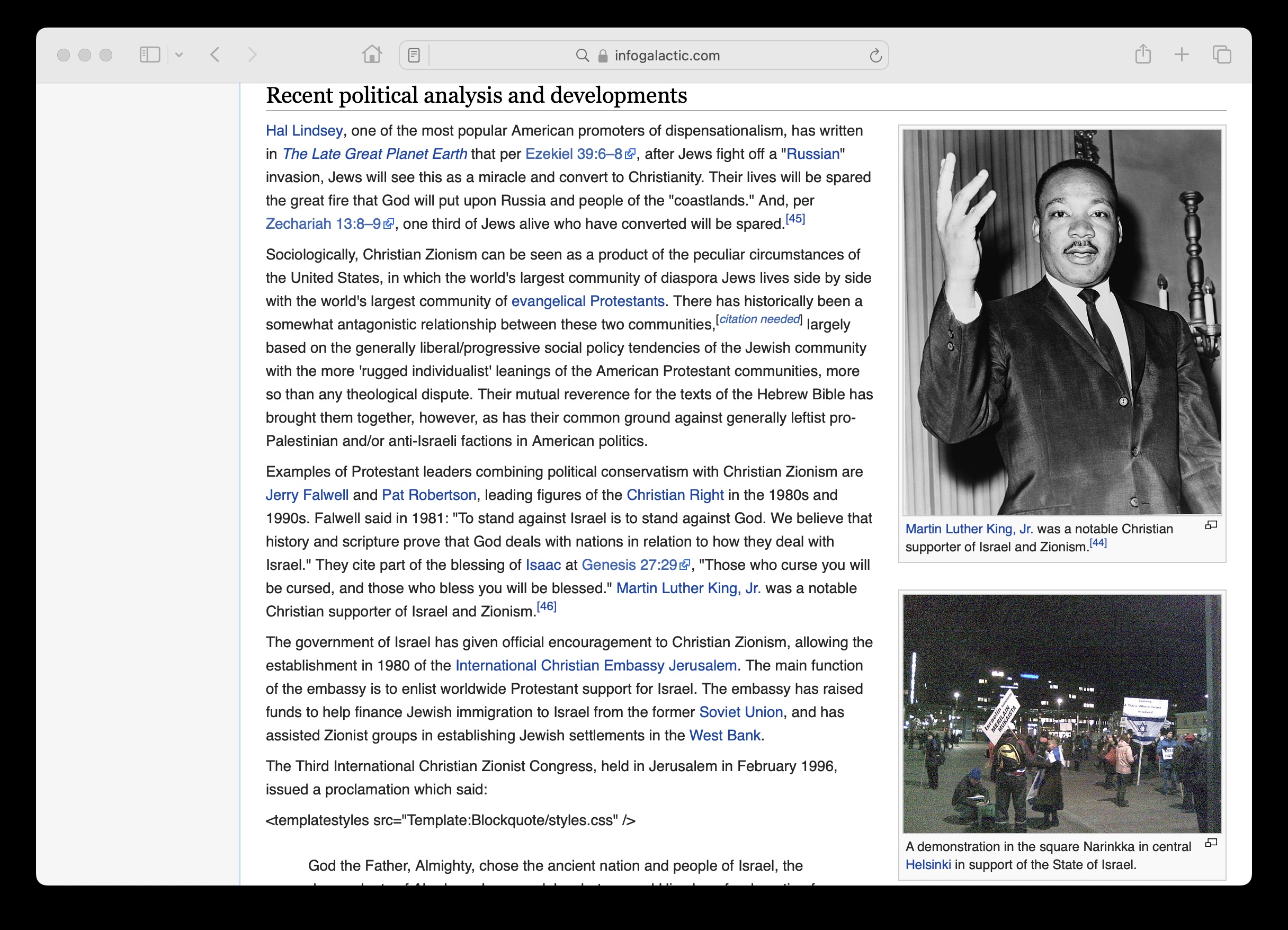Enlarge the Martin Luther King photo icon
Viewport: 1288px width, 930px height.
[x=1211, y=525]
